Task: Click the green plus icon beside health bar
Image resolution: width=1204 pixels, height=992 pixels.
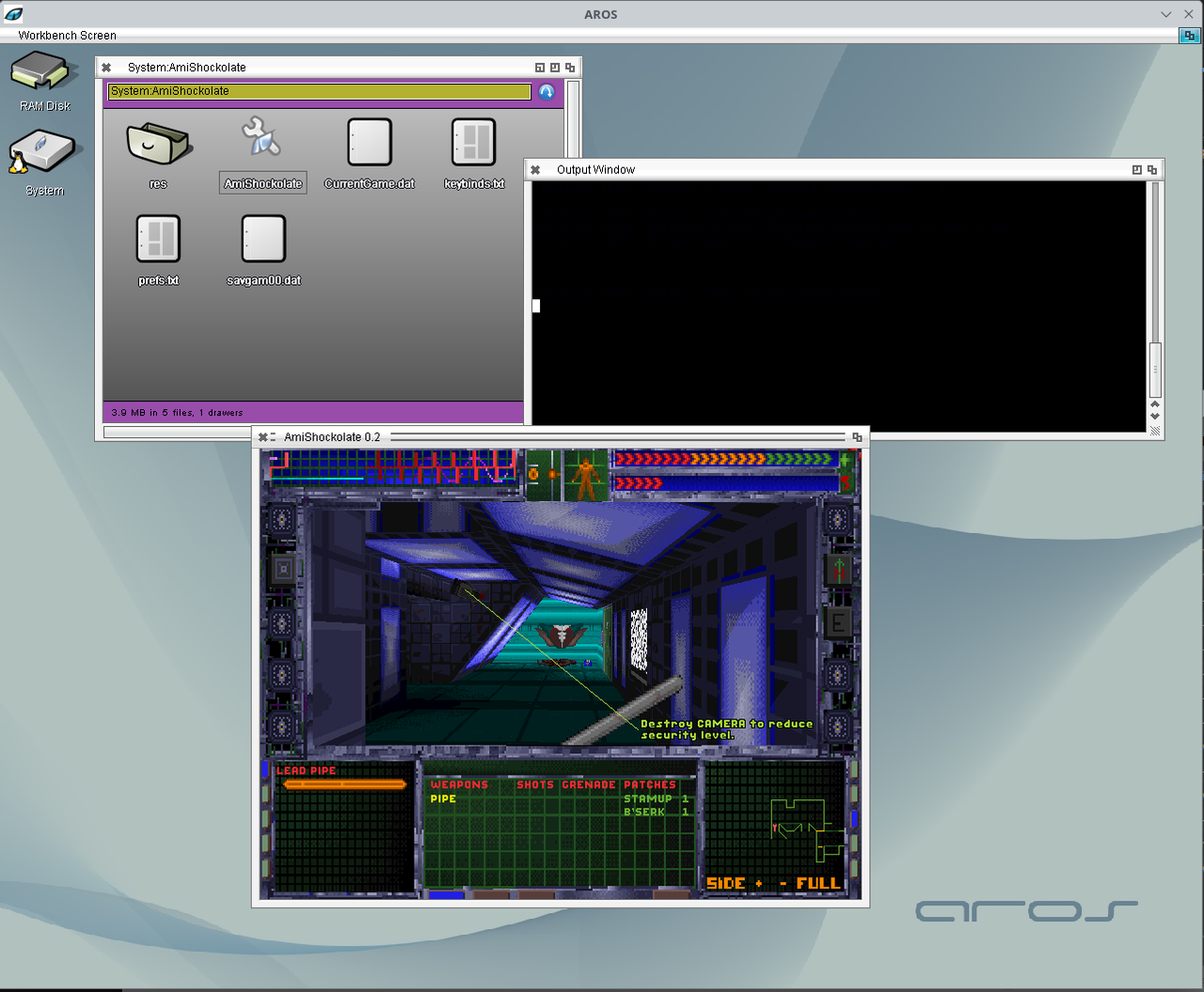Action: pyautogui.click(x=845, y=460)
